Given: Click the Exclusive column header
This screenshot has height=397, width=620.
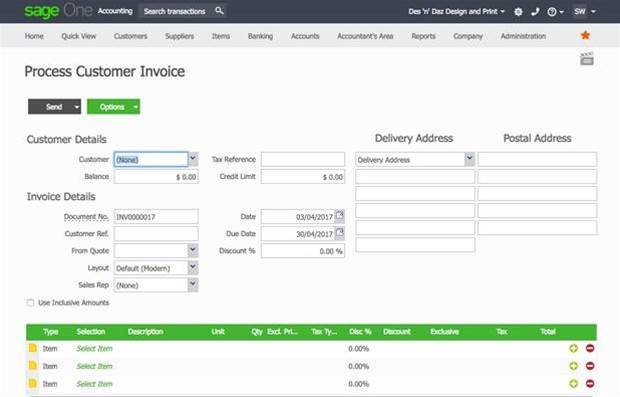Looking at the screenshot, I should (x=444, y=331).
